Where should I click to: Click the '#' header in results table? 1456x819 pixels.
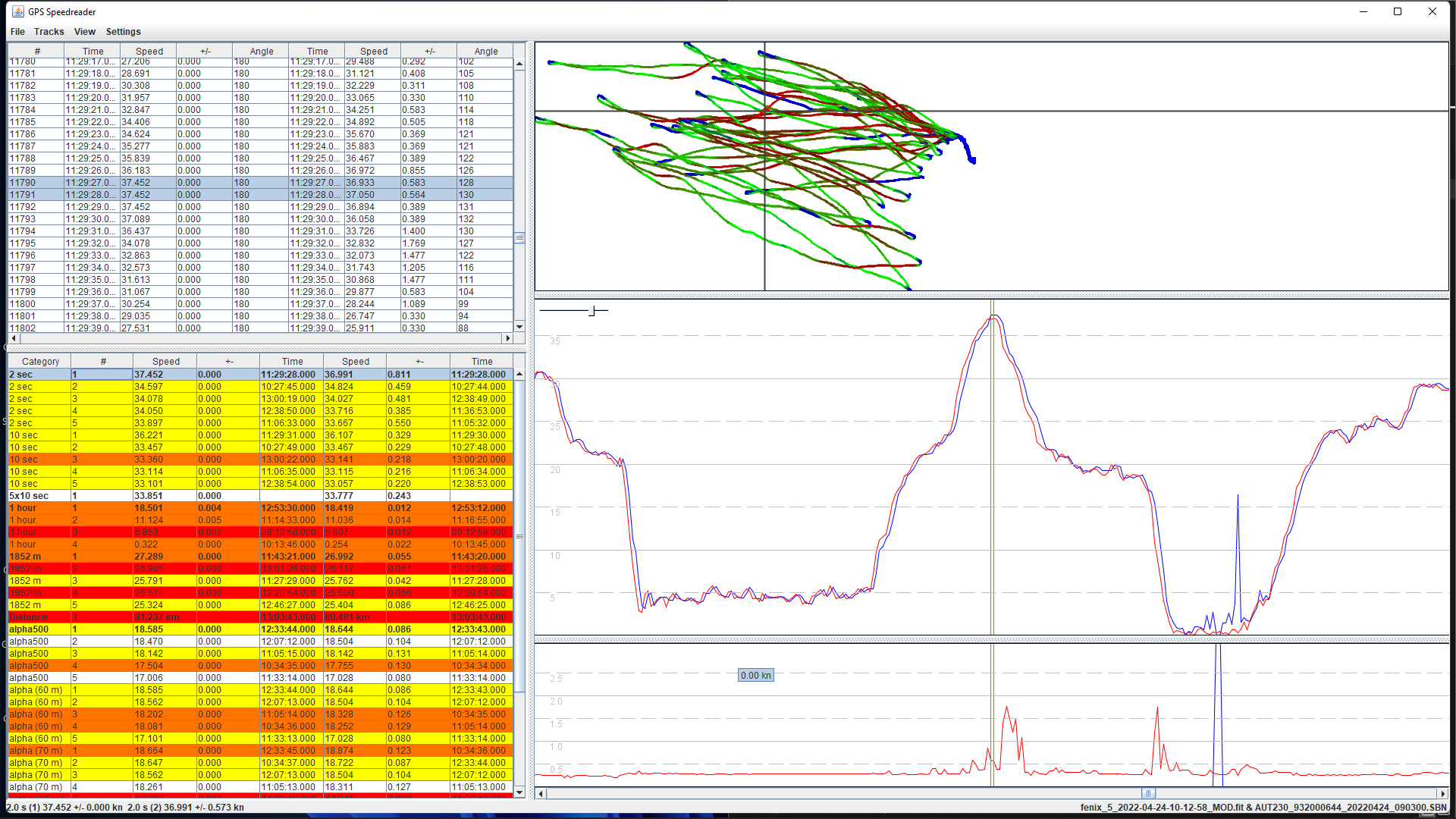coord(102,362)
